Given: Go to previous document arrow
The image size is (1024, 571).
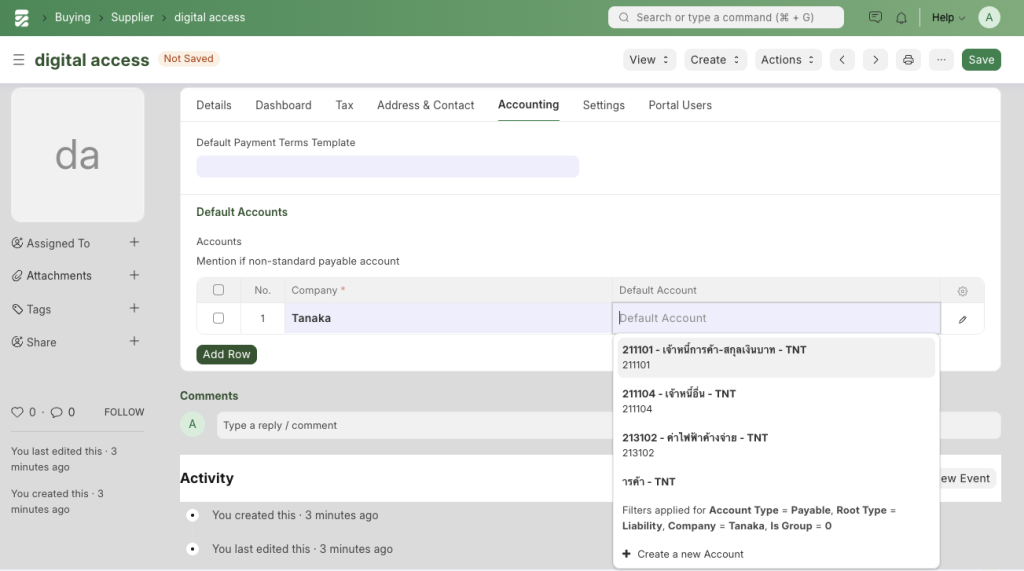Looking at the screenshot, I should (842, 60).
